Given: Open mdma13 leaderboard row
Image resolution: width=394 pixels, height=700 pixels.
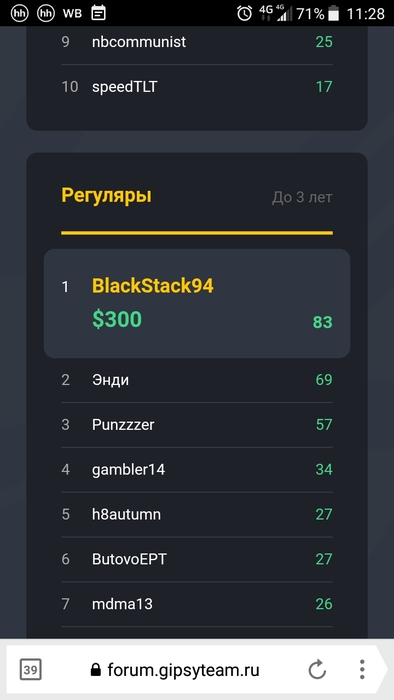Looking at the screenshot, I should 197,604.
